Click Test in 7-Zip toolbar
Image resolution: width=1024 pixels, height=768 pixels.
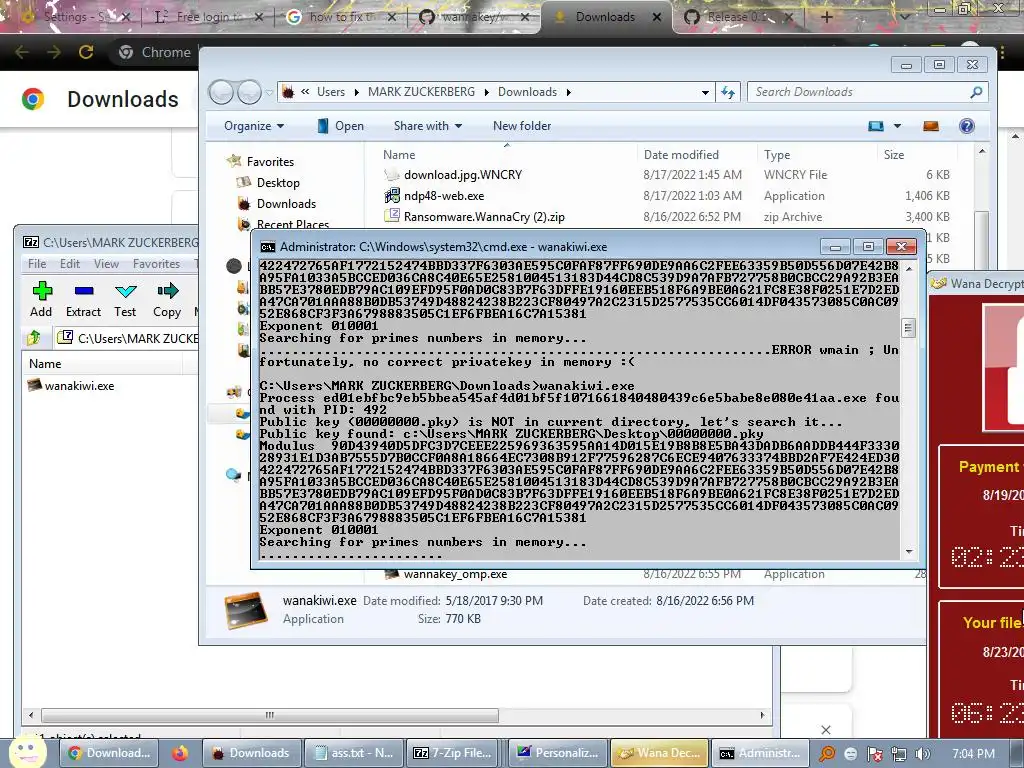(x=125, y=298)
